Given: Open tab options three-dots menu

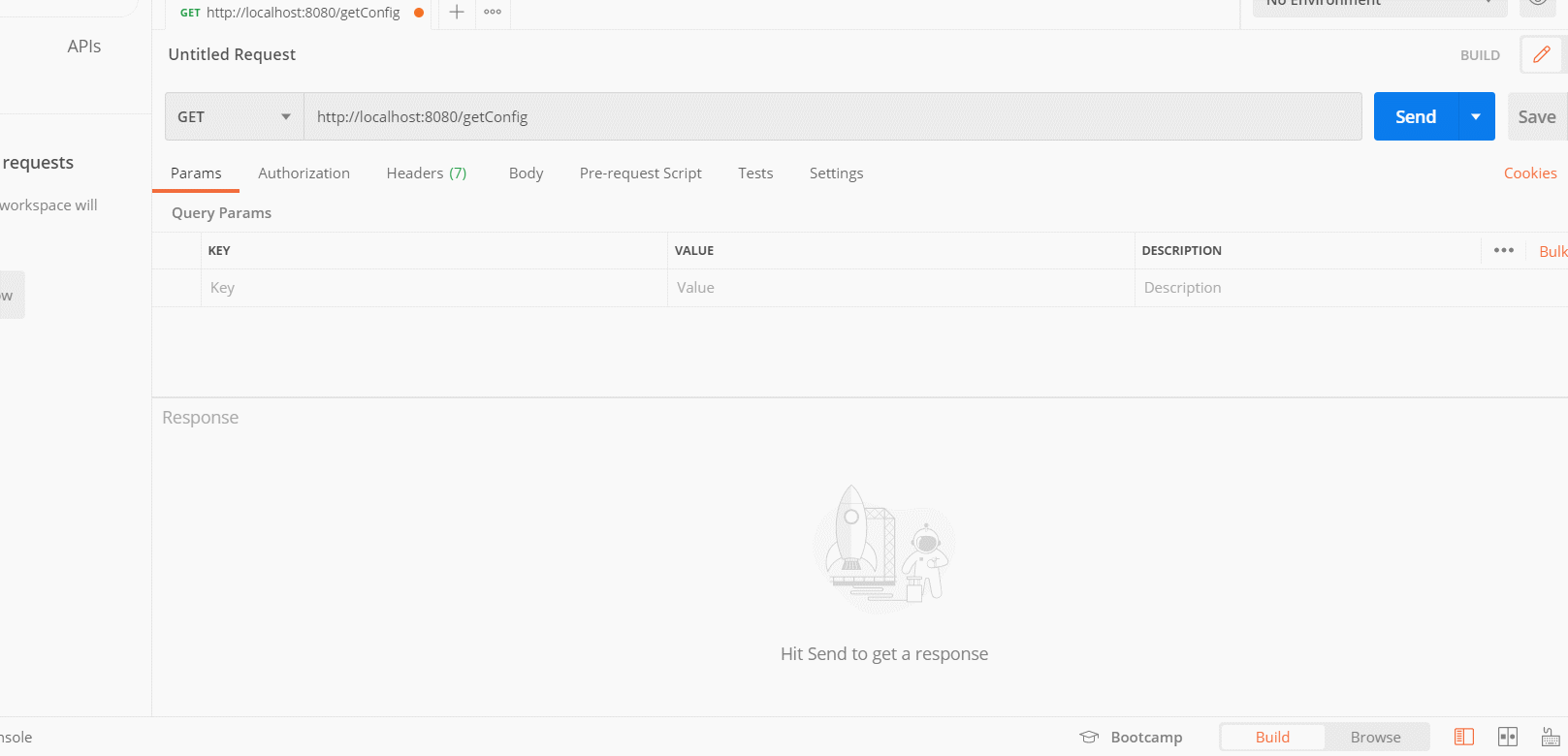Looking at the screenshot, I should pos(493,13).
